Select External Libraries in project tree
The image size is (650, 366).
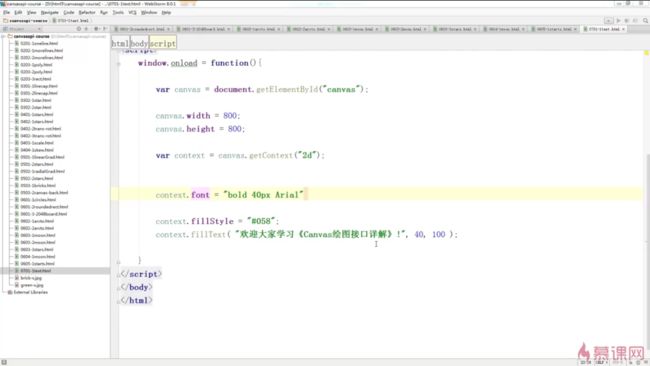(30, 292)
